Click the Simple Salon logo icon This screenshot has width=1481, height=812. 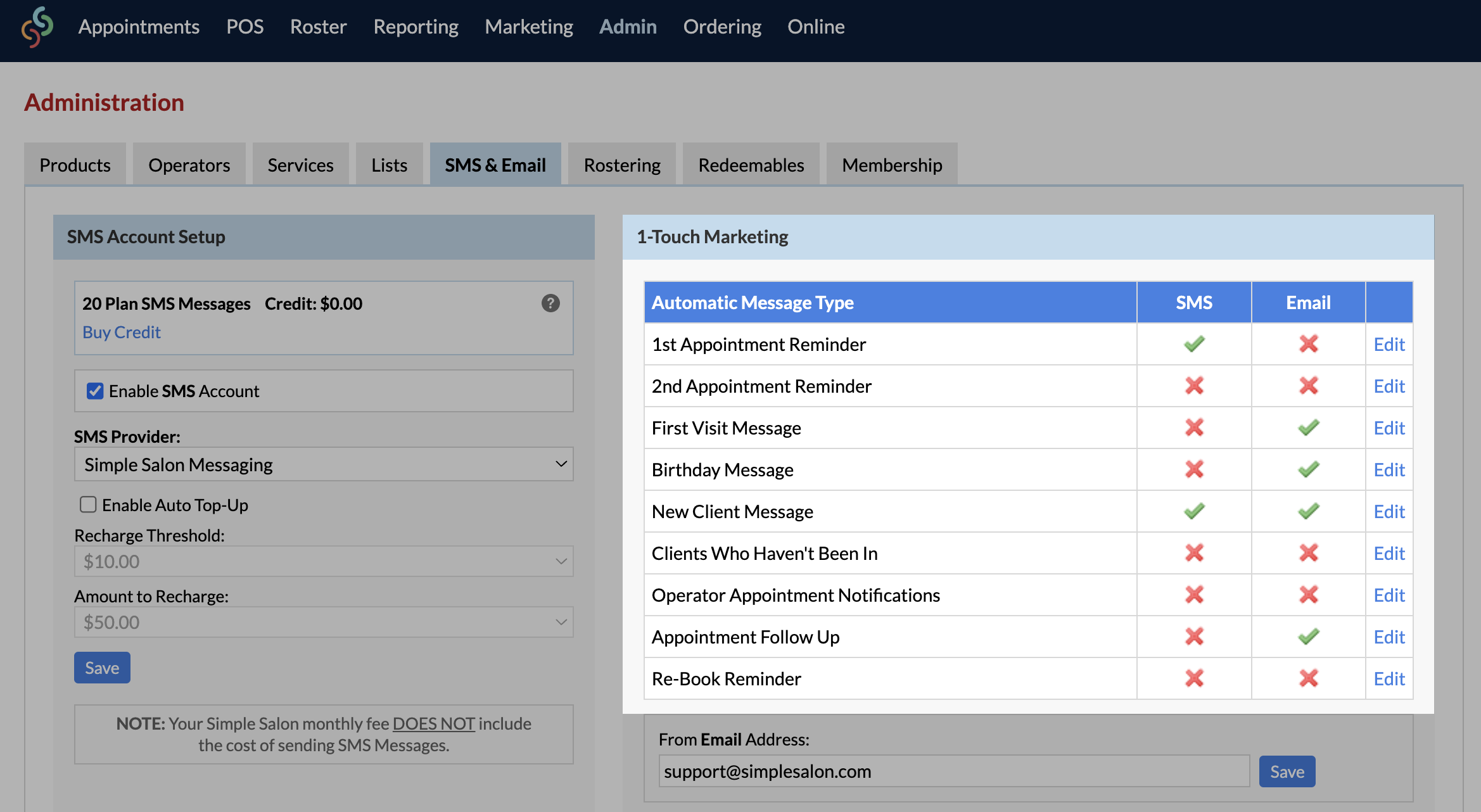coord(36,27)
